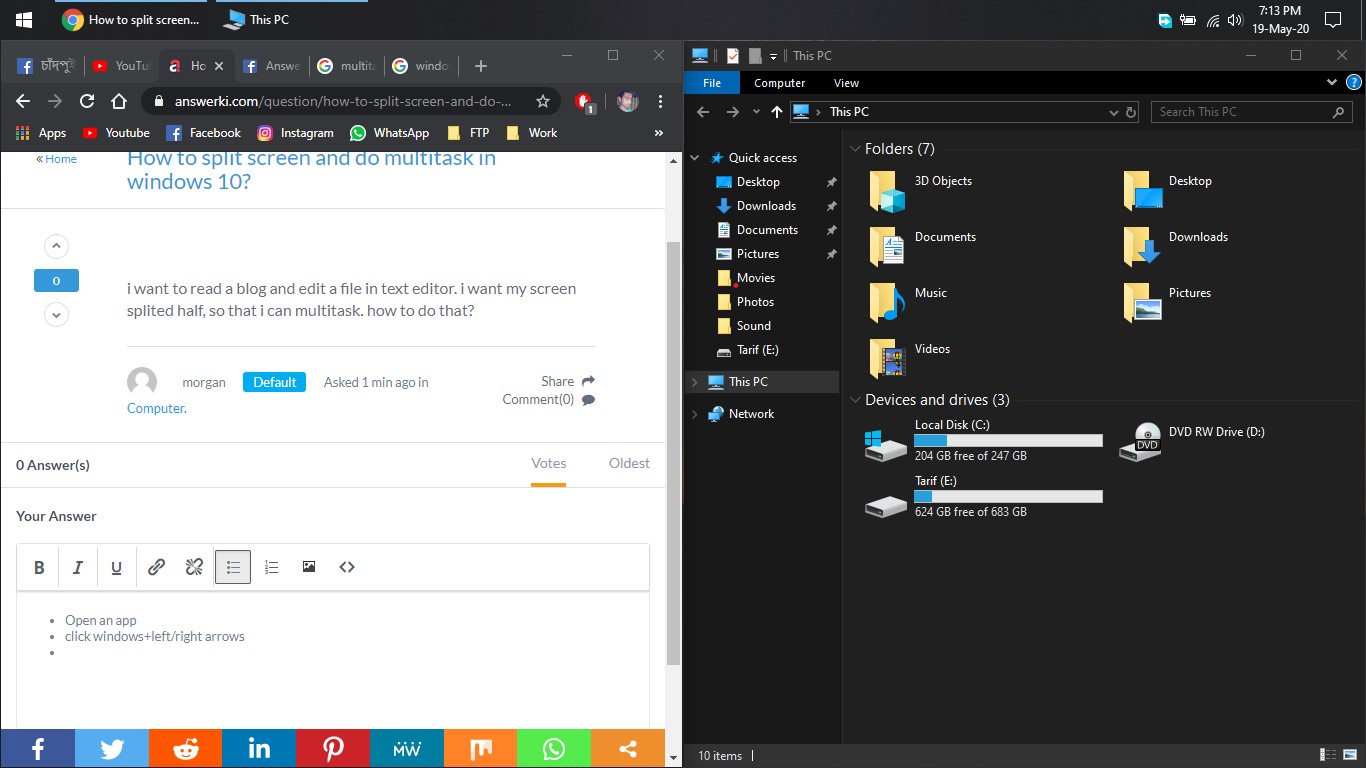The height and width of the screenshot is (768, 1366).
Task: Open the Computer category link
Action: pyautogui.click(x=155, y=408)
